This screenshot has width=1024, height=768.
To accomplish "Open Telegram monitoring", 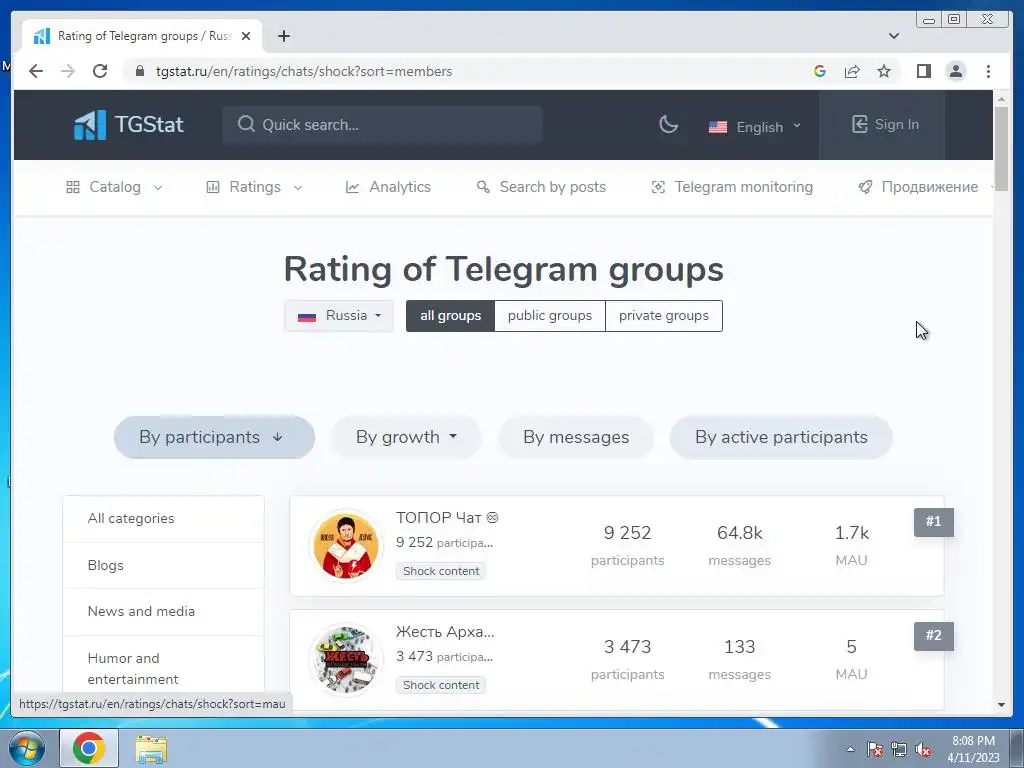I will click(731, 187).
